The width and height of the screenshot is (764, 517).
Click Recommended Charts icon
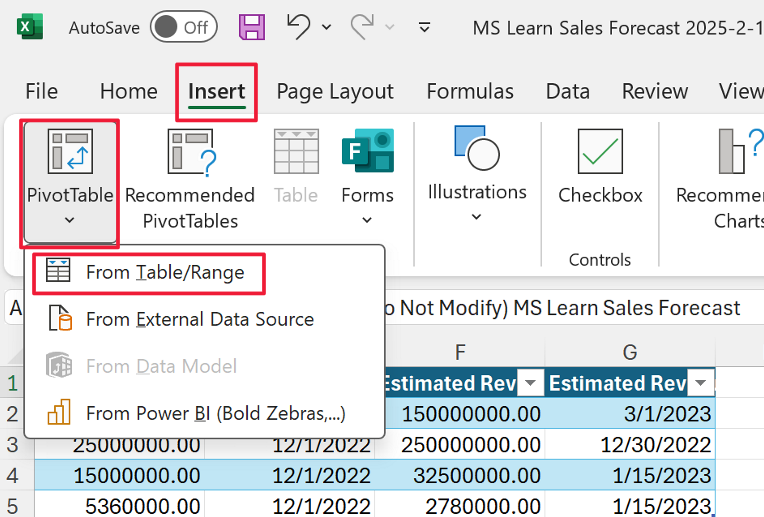point(741,151)
